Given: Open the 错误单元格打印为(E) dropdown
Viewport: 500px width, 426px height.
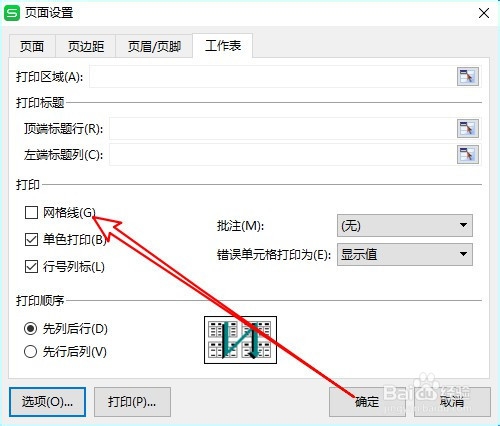Looking at the screenshot, I should point(405,254).
